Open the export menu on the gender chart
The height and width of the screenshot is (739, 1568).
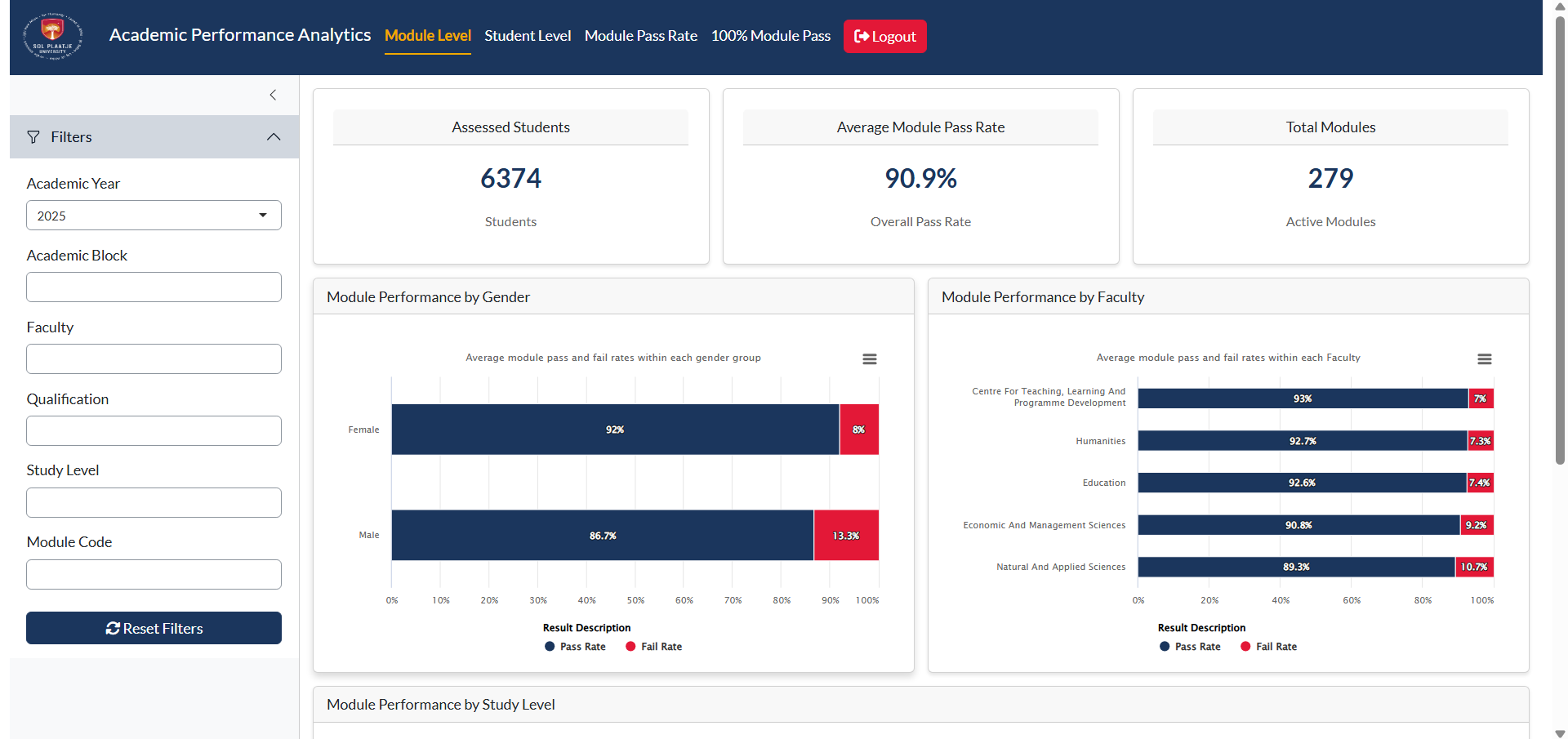click(x=869, y=358)
